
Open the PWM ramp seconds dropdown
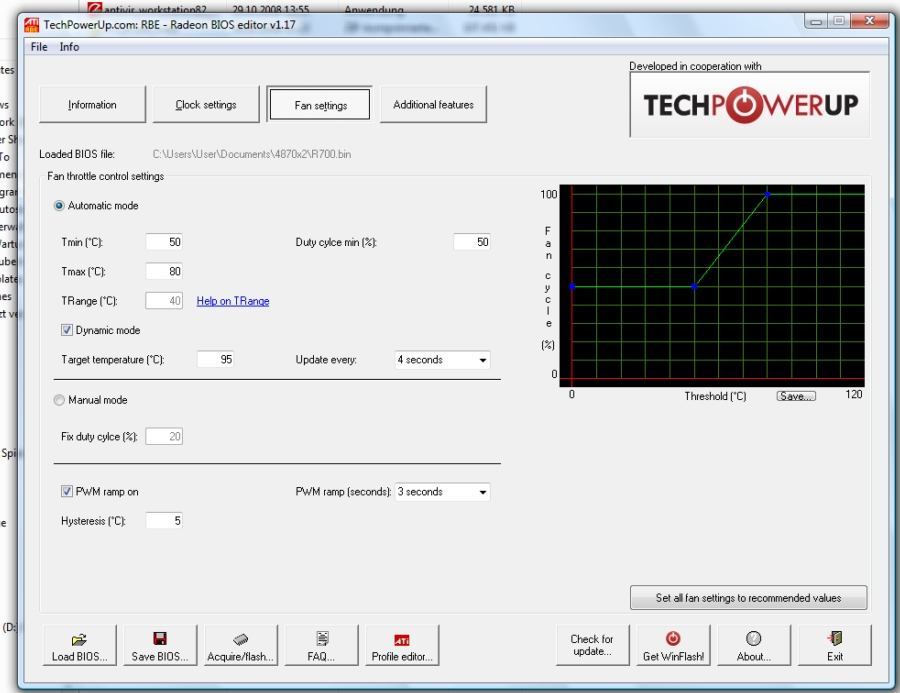(442, 491)
